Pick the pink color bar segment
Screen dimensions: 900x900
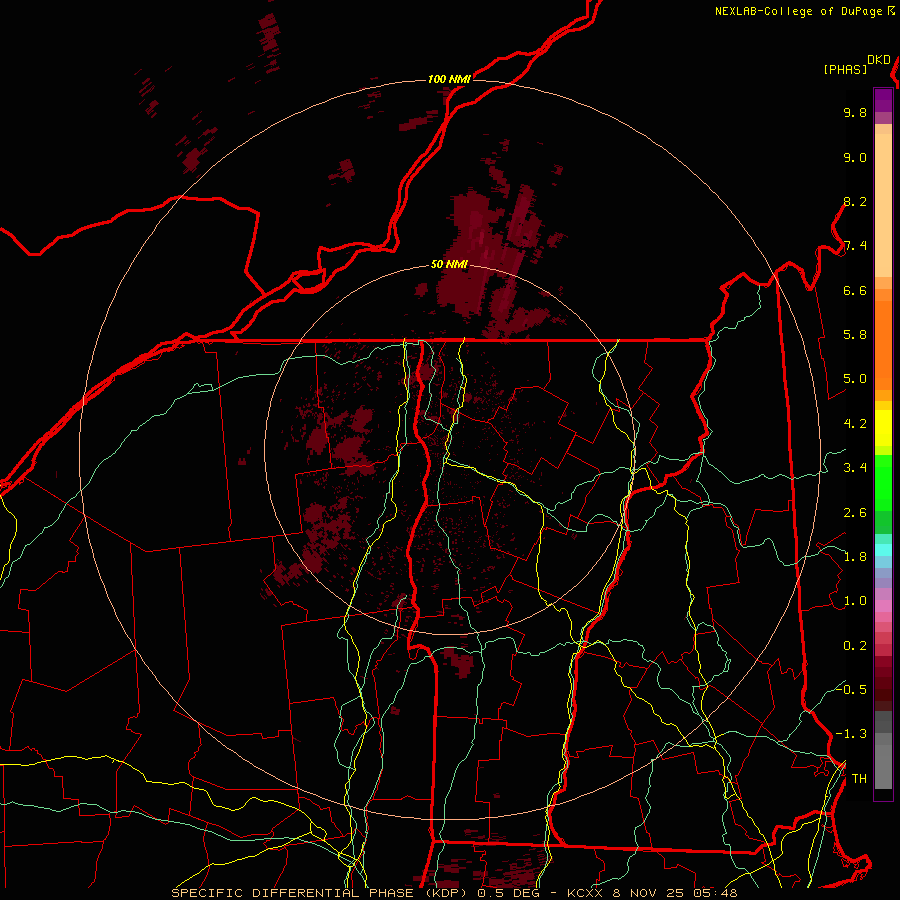[x=883, y=606]
